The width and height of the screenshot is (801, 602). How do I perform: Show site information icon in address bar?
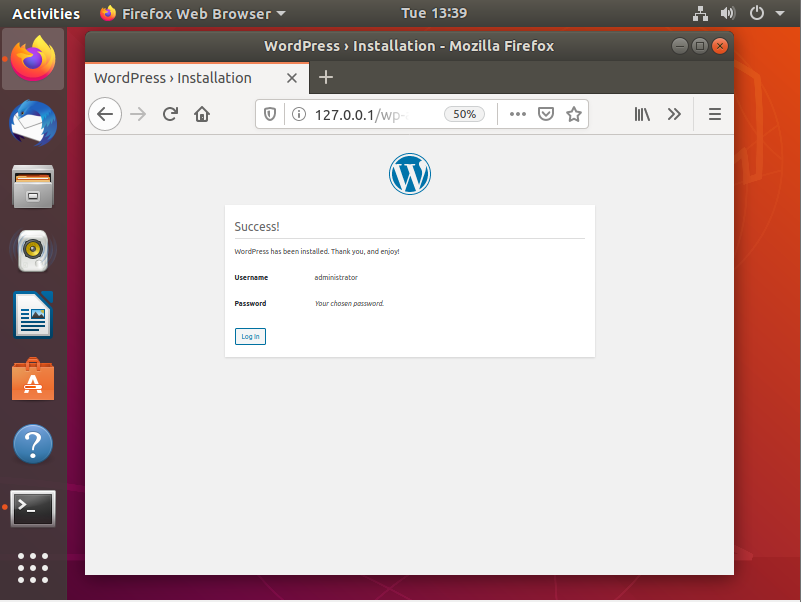point(299,114)
